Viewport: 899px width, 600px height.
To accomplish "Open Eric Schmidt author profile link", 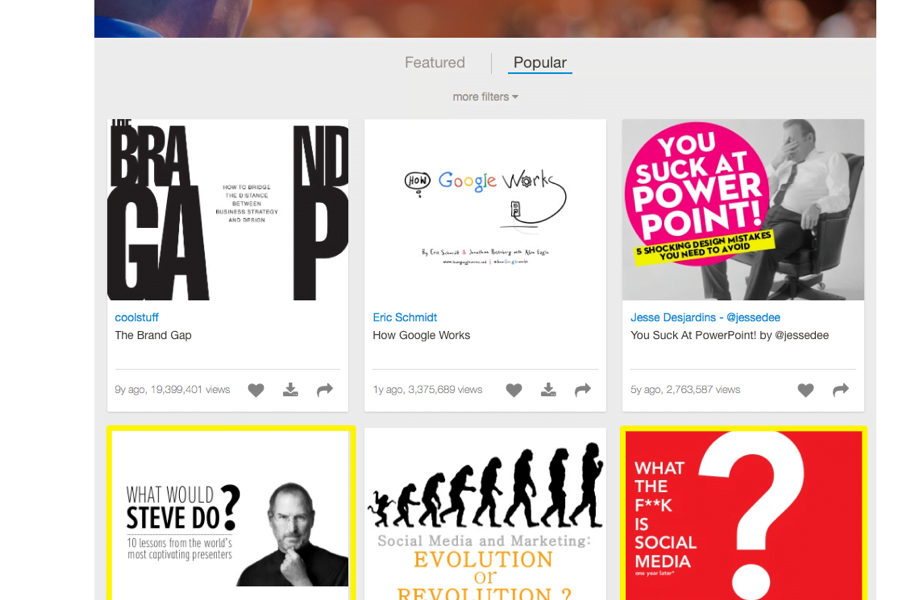I will pos(405,317).
